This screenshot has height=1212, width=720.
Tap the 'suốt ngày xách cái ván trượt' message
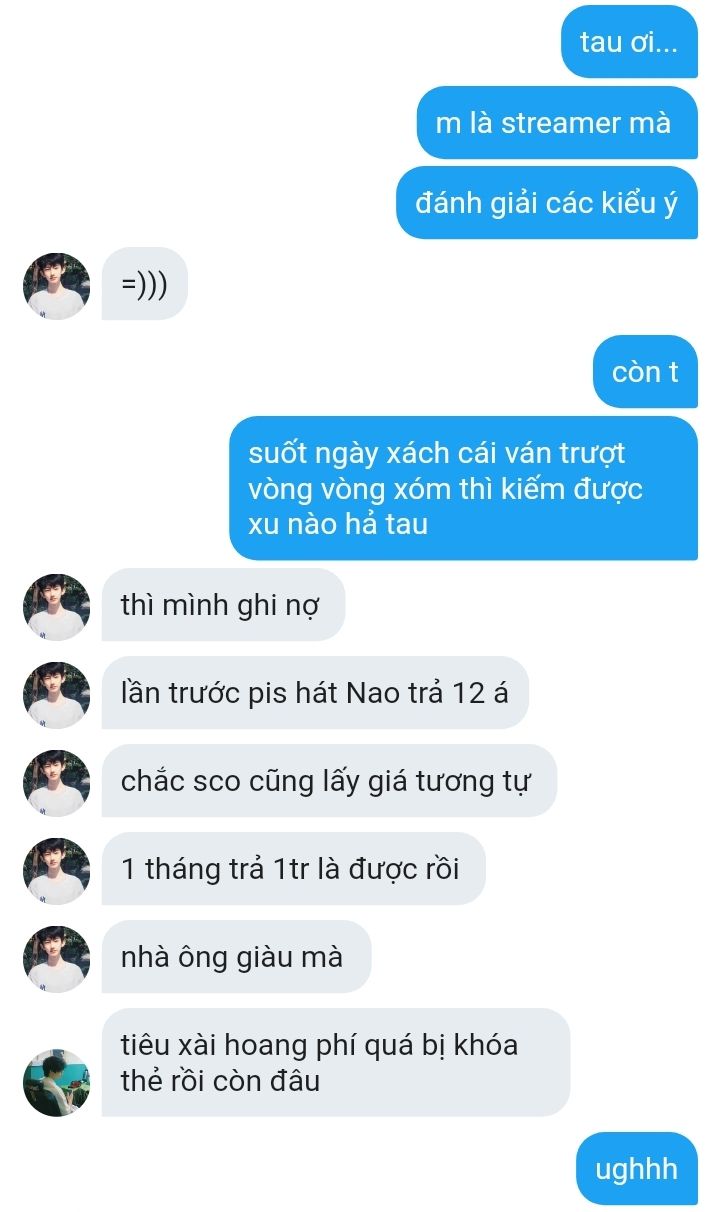(x=463, y=488)
